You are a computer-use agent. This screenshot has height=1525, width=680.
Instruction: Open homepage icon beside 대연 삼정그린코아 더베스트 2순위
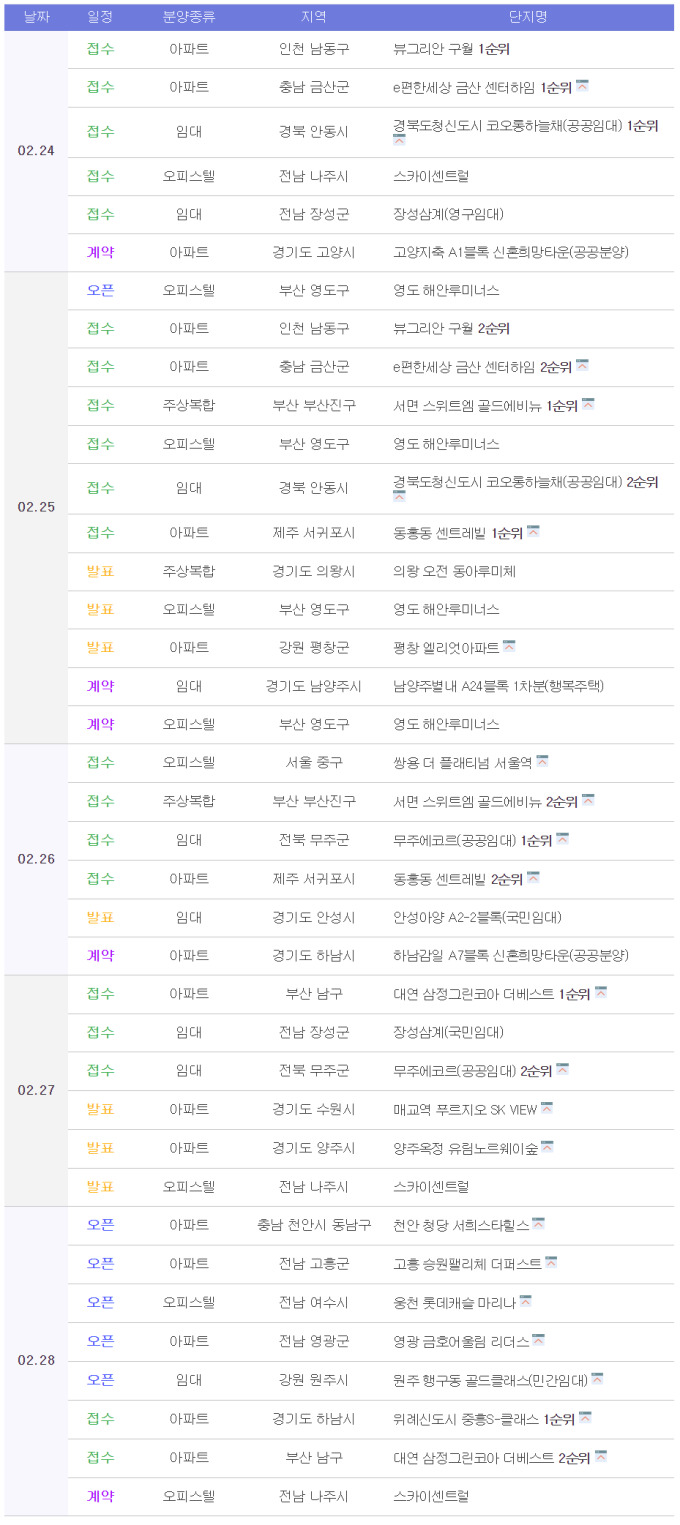pyautogui.click(x=601, y=1456)
